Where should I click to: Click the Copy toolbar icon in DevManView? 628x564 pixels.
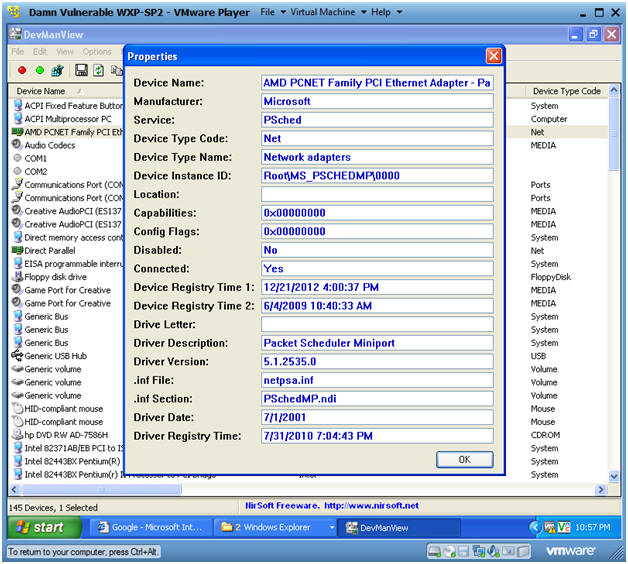point(117,70)
